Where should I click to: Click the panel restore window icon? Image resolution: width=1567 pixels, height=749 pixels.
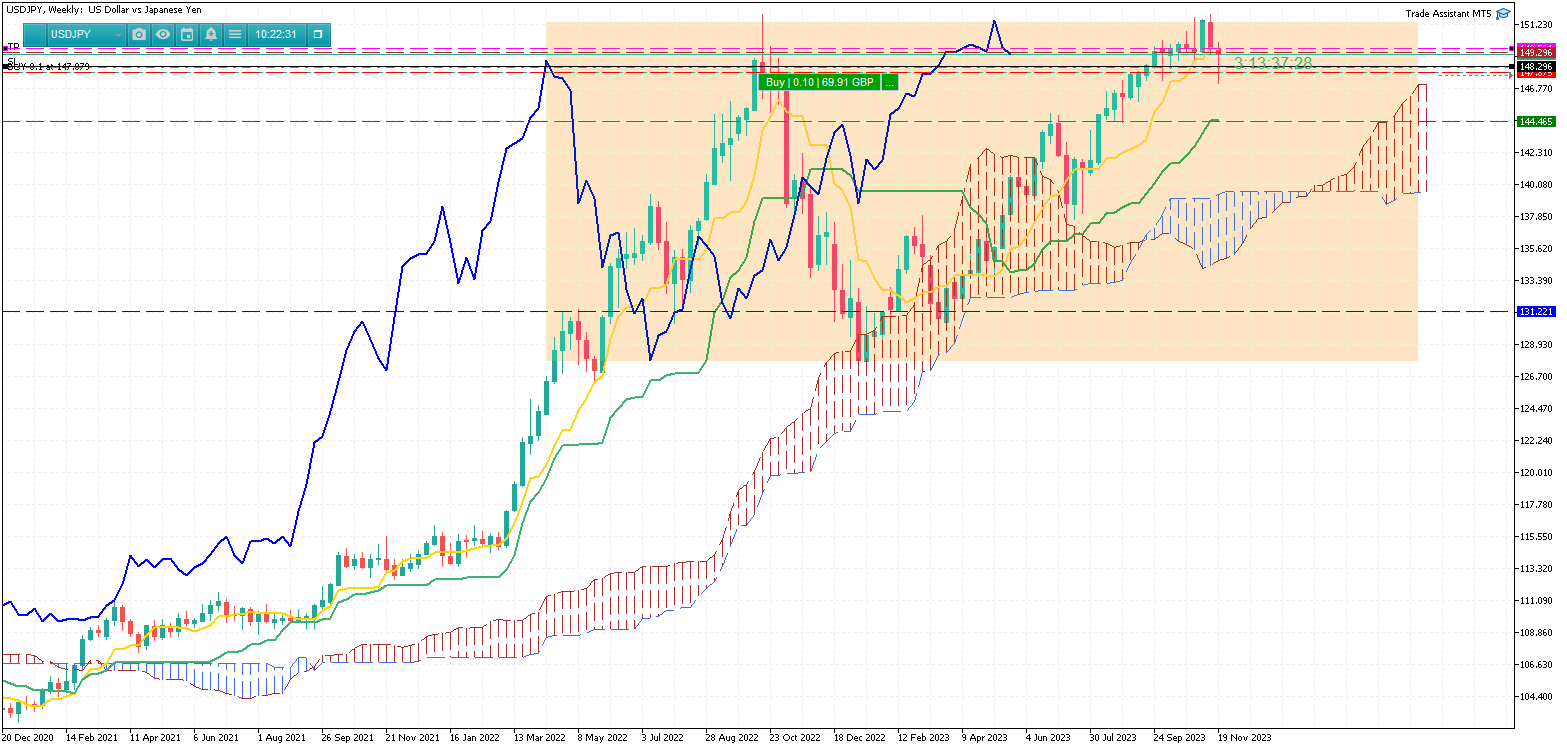click(x=318, y=34)
